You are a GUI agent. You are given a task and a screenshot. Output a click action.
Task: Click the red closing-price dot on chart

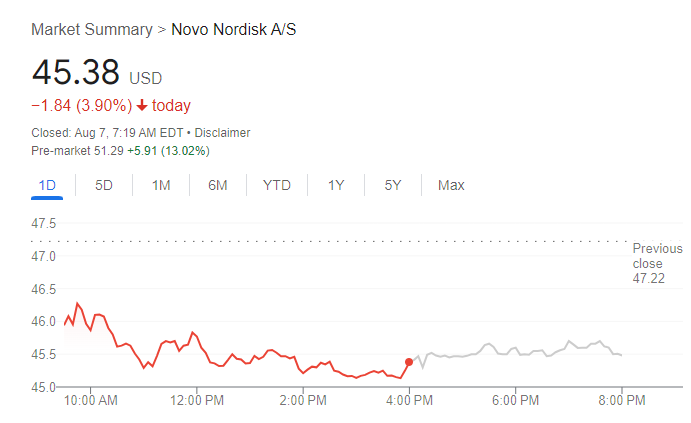409,362
